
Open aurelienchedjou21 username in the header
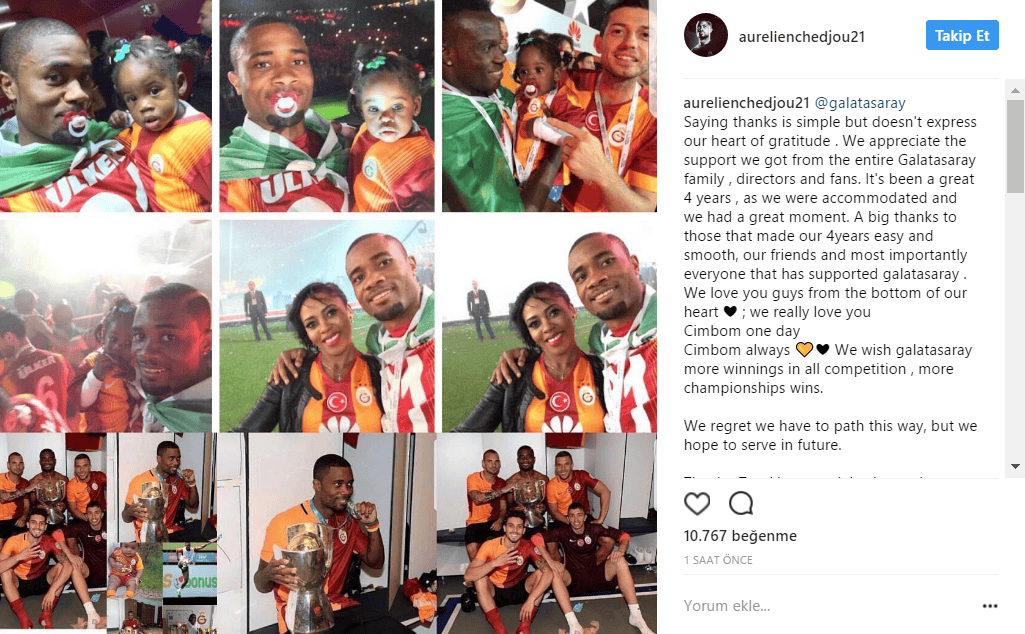pos(801,37)
